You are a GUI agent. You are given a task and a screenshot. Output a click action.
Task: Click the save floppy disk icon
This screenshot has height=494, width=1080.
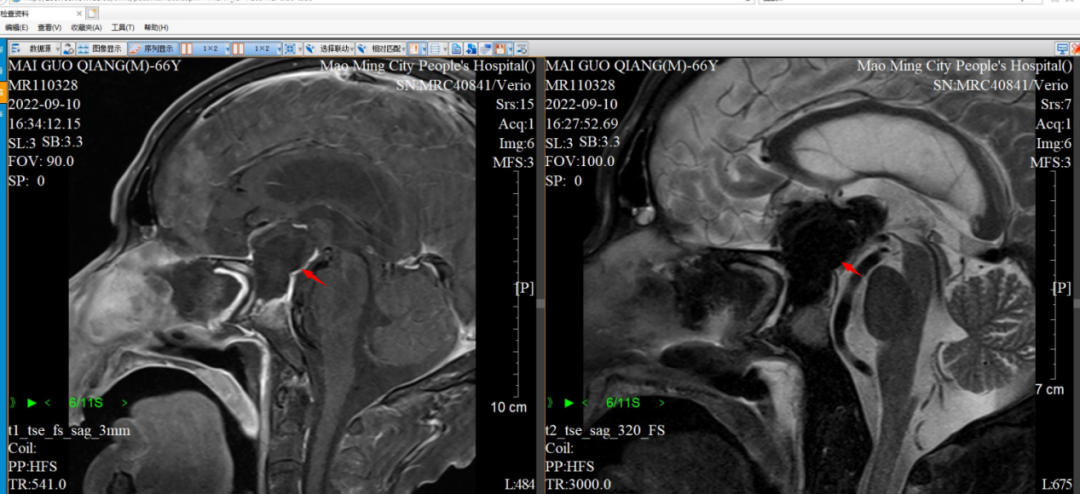coord(499,48)
